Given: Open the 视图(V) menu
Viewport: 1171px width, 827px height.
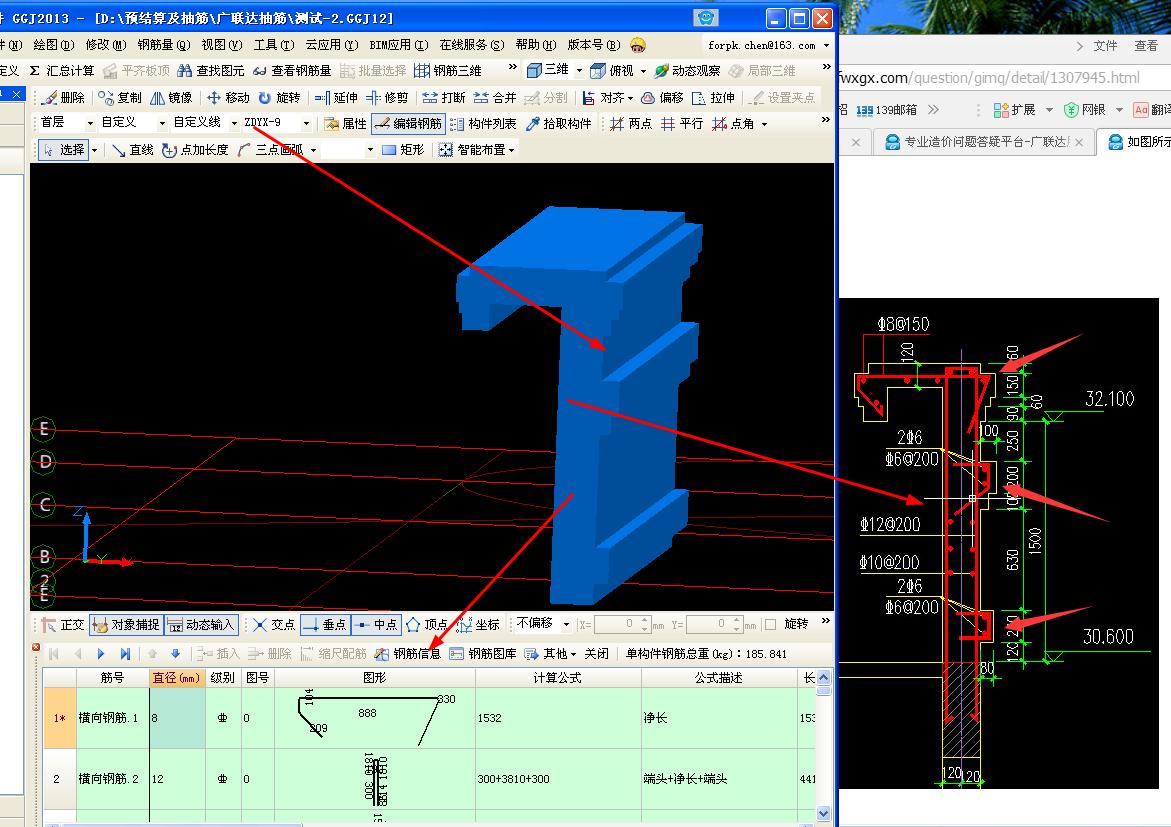Looking at the screenshot, I should click(x=221, y=45).
